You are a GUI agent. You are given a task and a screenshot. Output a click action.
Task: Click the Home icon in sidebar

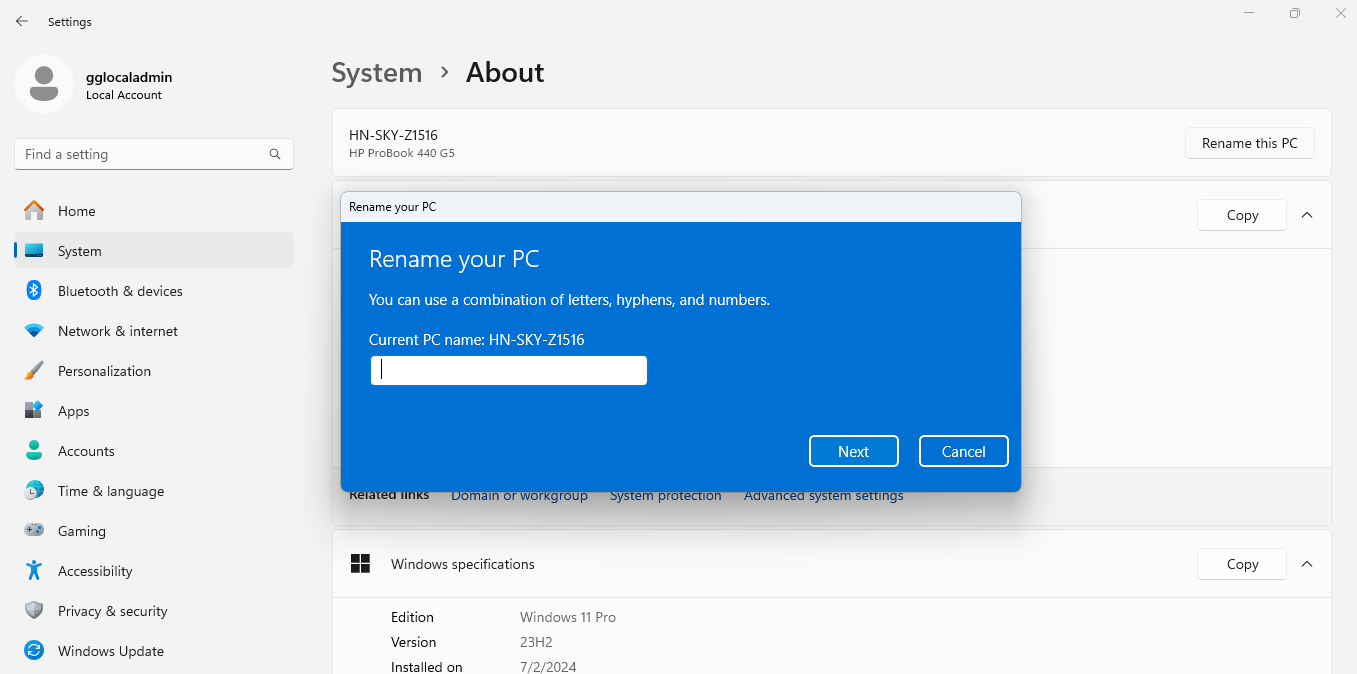click(34, 211)
